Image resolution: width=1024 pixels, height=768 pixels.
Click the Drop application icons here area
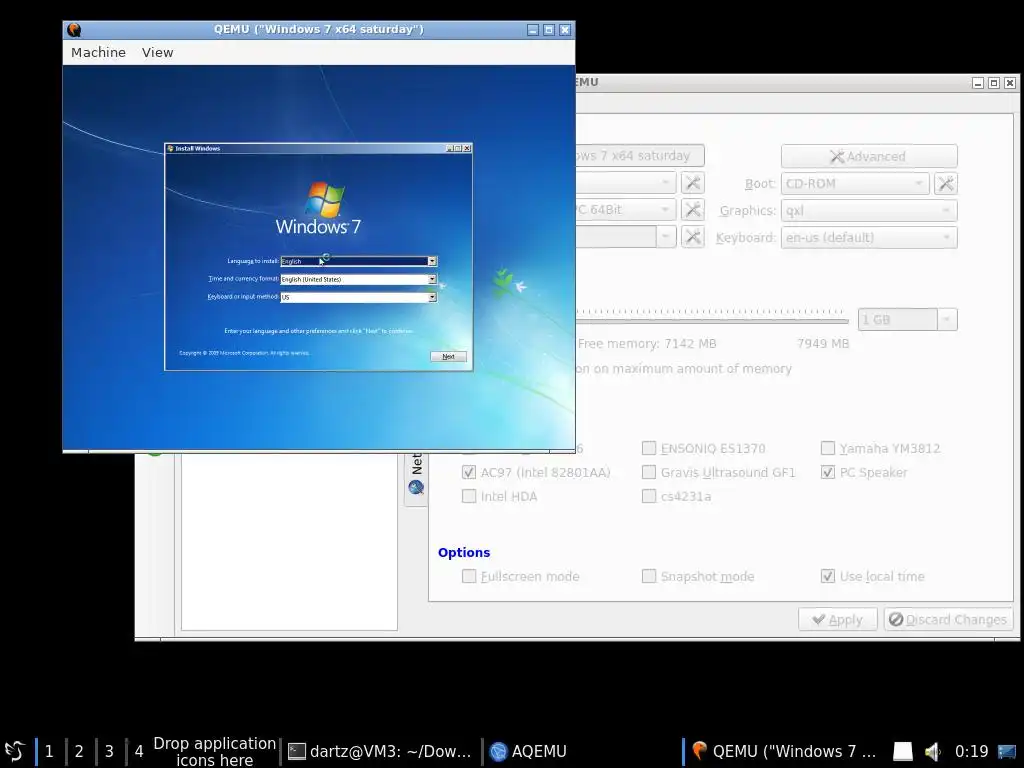[x=214, y=752]
